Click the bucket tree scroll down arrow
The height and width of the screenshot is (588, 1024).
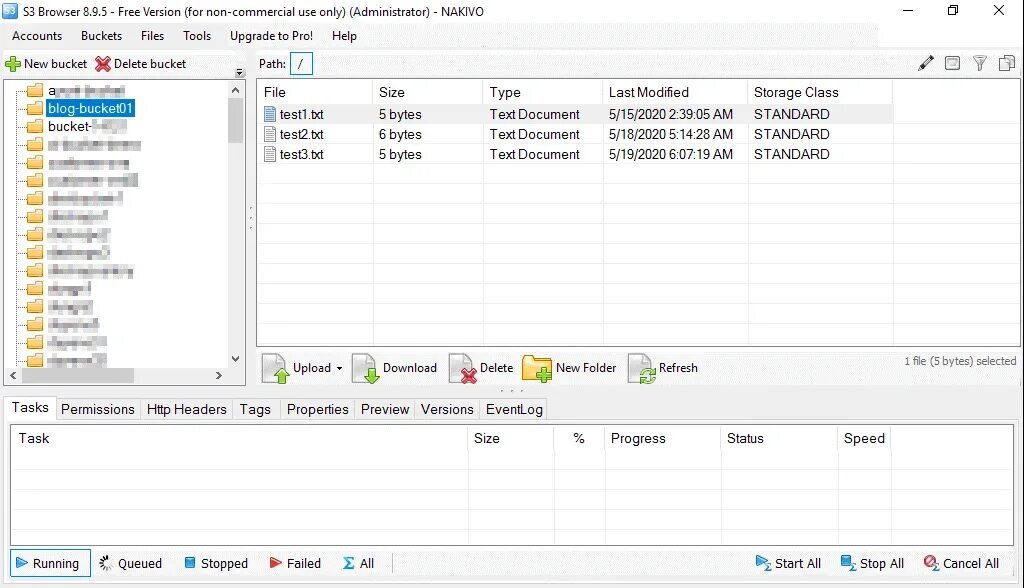point(236,359)
